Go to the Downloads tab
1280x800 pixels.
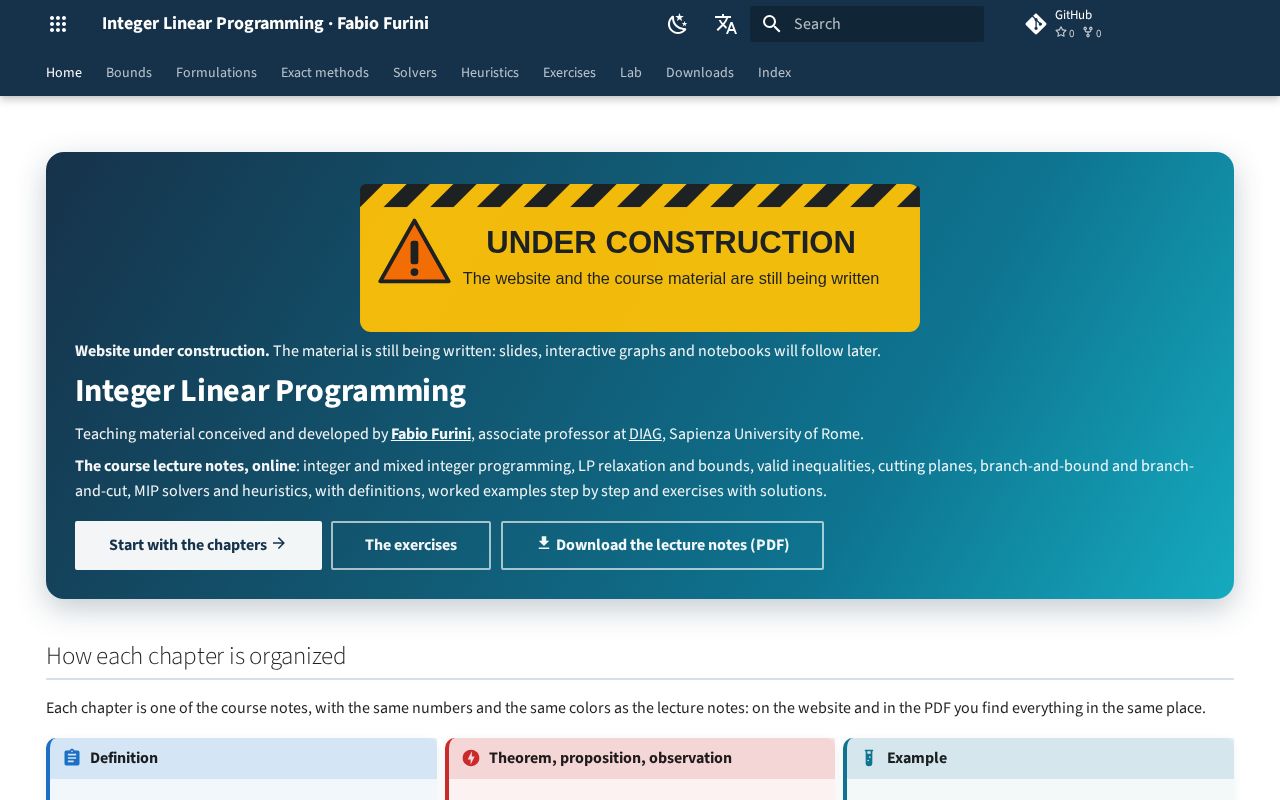click(700, 72)
